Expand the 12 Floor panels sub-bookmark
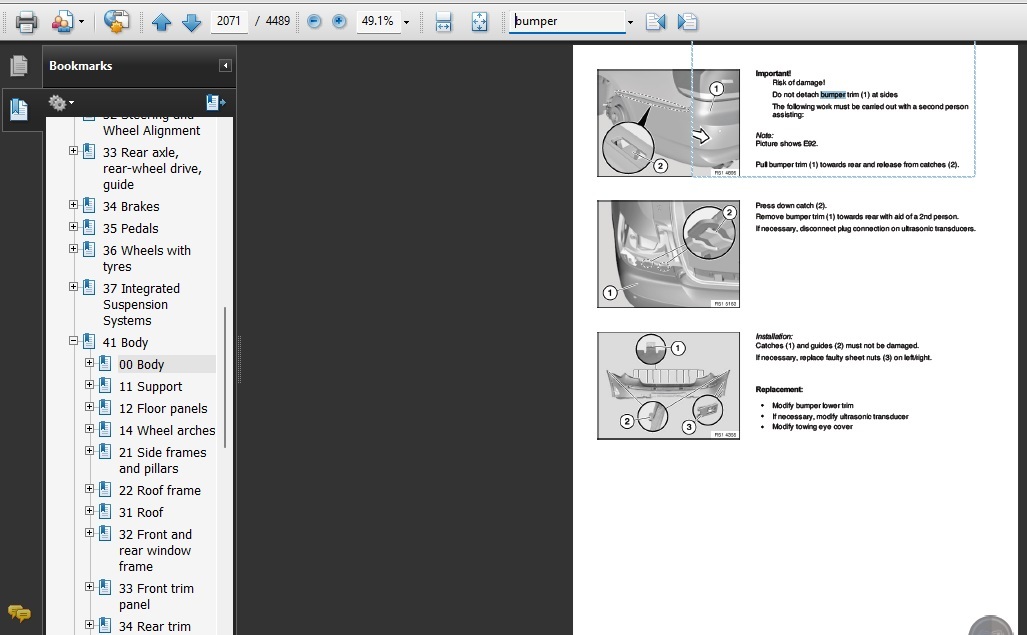 [x=89, y=407]
